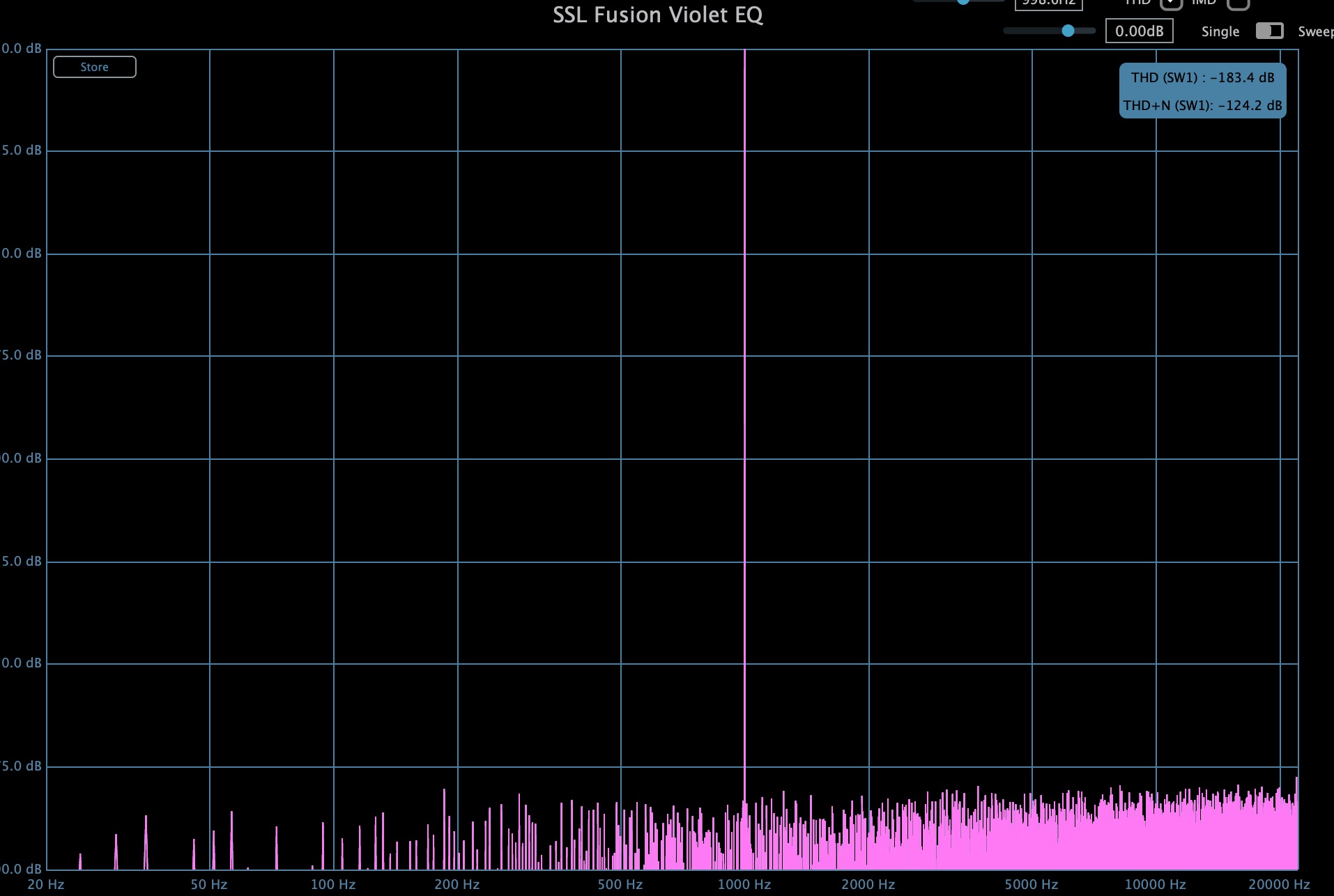
Task: Click the 20000 Hz axis label
Action: click(x=1279, y=885)
